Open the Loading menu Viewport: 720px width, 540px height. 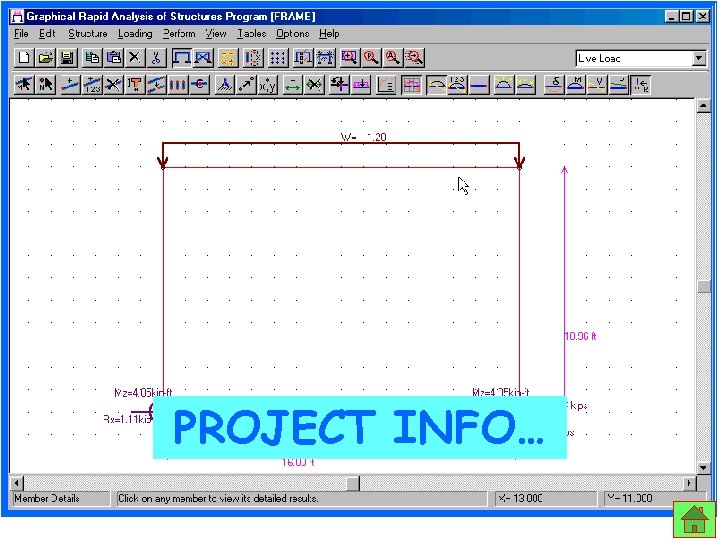pos(135,34)
